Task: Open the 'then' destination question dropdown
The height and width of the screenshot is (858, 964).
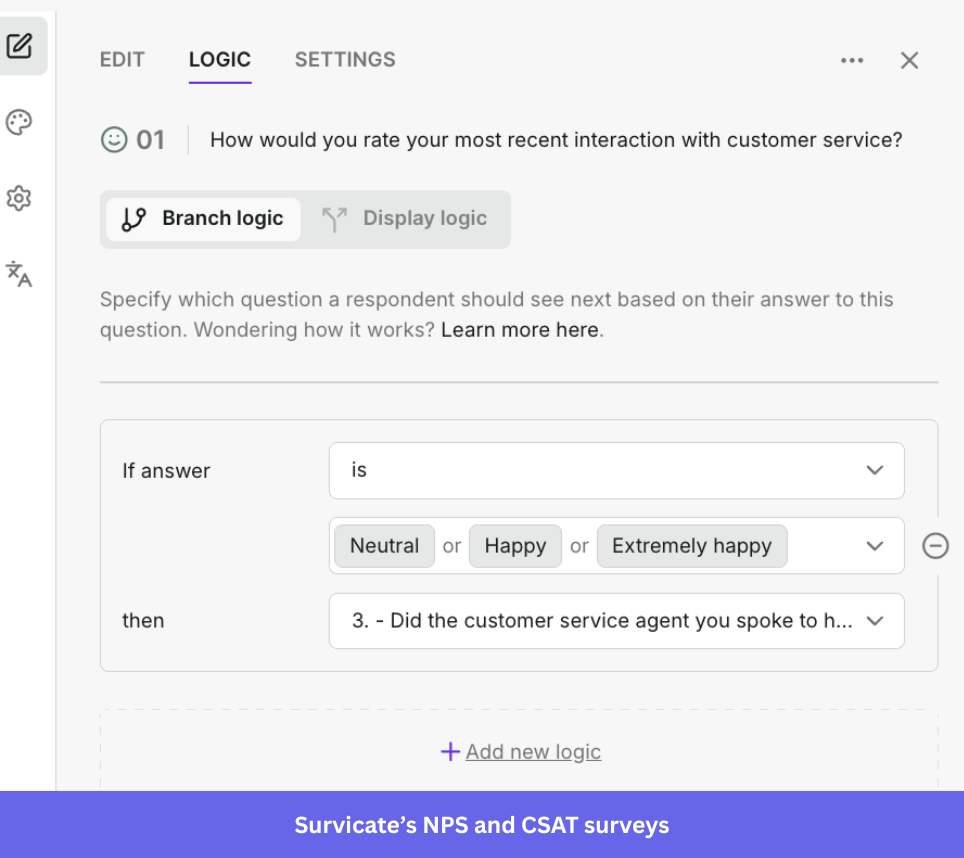Action: tap(616, 621)
